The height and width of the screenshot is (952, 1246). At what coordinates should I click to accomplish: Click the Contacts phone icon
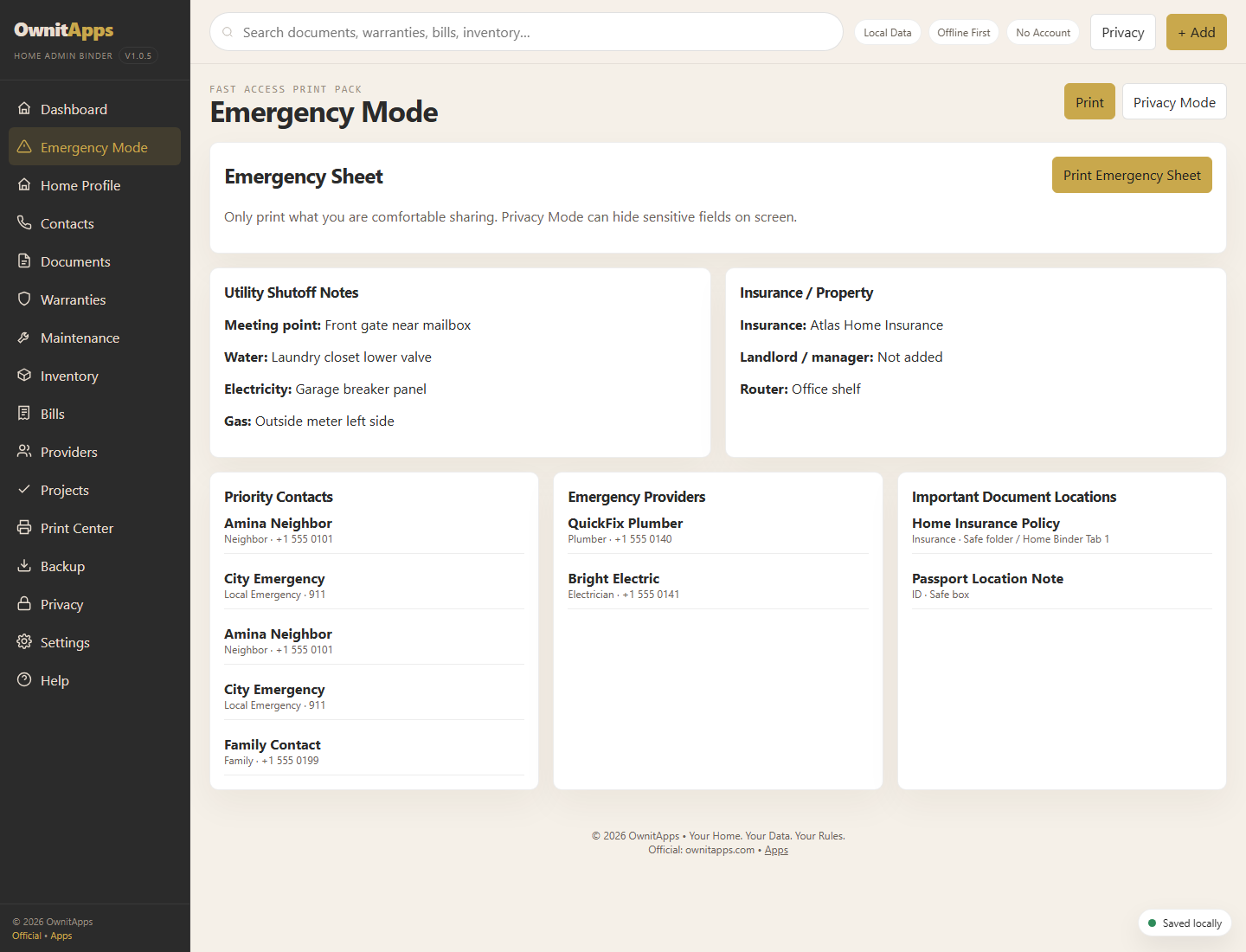click(24, 223)
